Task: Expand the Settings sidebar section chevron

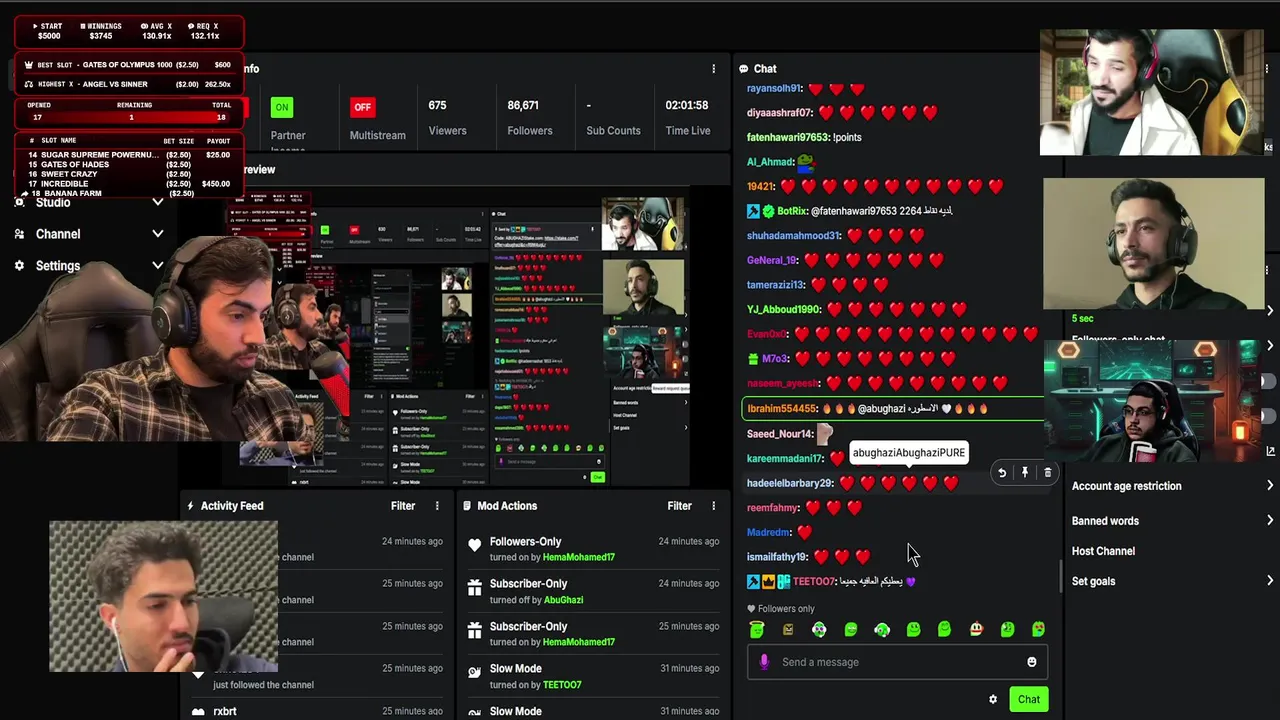Action: (158, 266)
